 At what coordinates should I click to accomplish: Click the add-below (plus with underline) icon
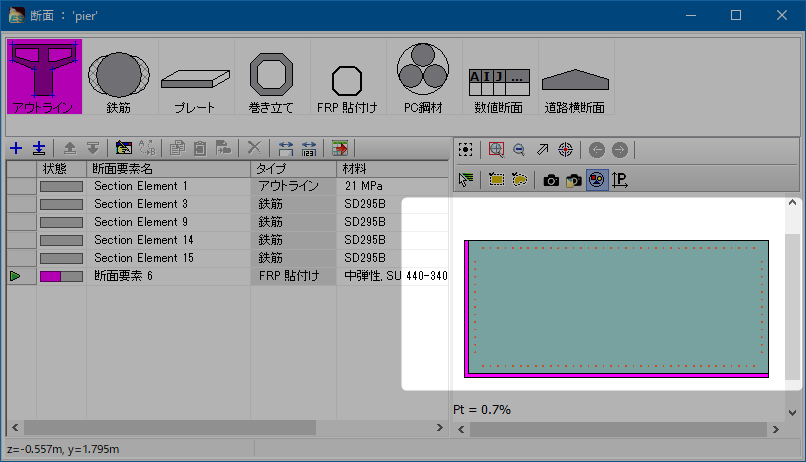(x=39, y=149)
